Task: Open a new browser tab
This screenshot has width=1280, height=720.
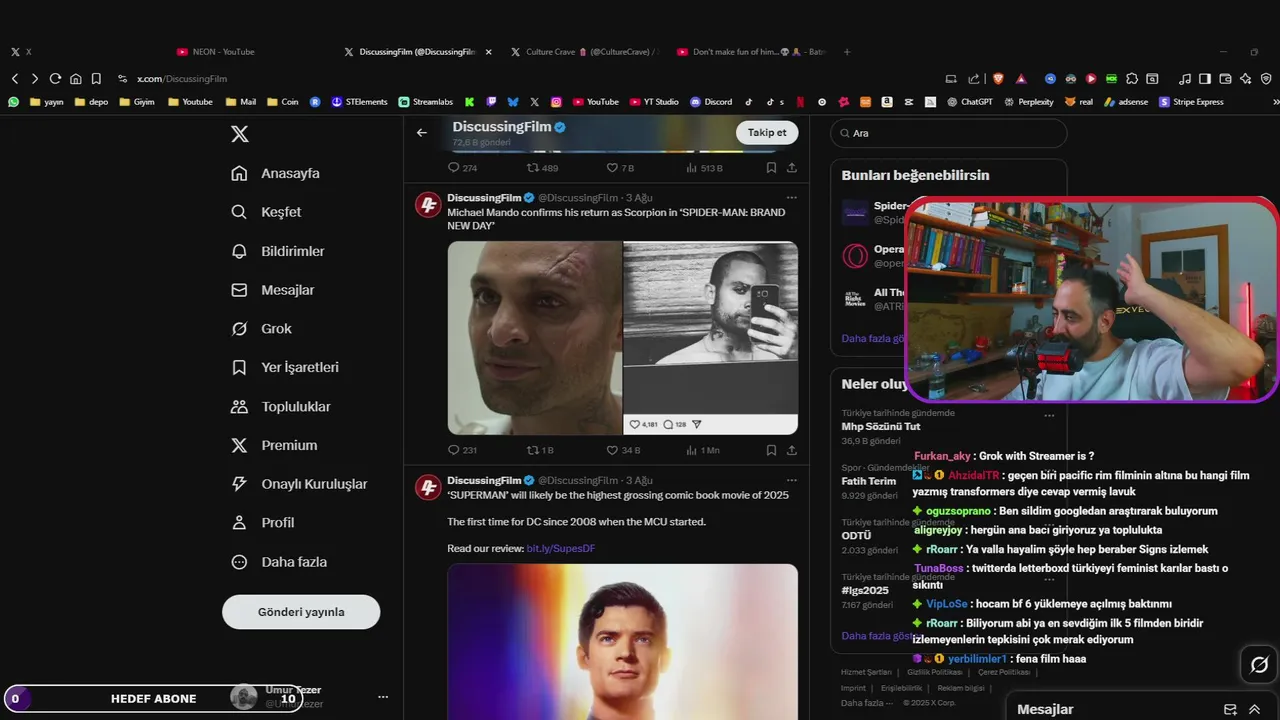Action: pos(847,52)
